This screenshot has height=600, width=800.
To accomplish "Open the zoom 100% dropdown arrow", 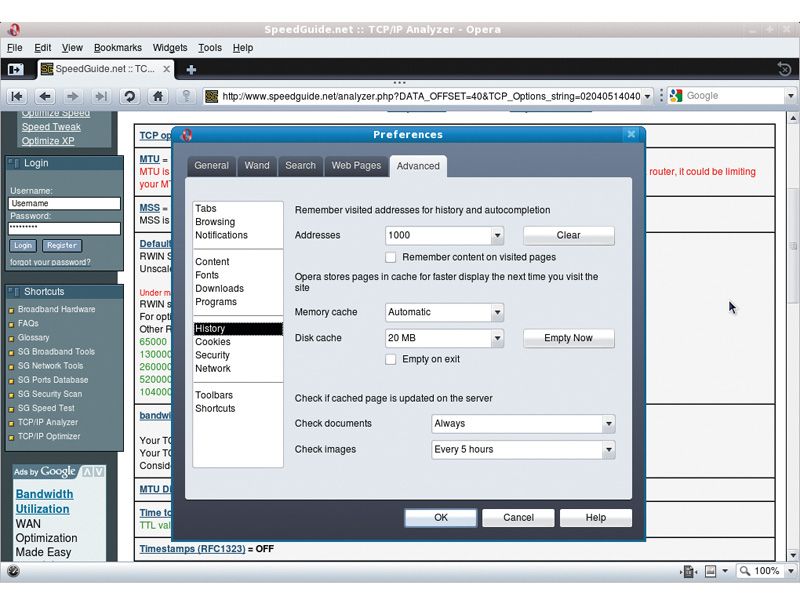I will (x=790, y=571).
